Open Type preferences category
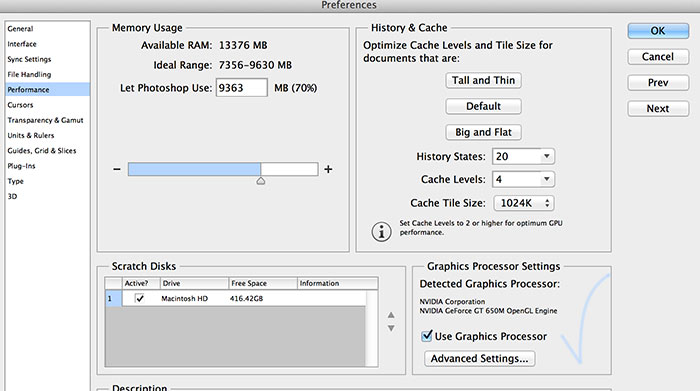Viewport: 700px width, 391px height. click(16, 181)
